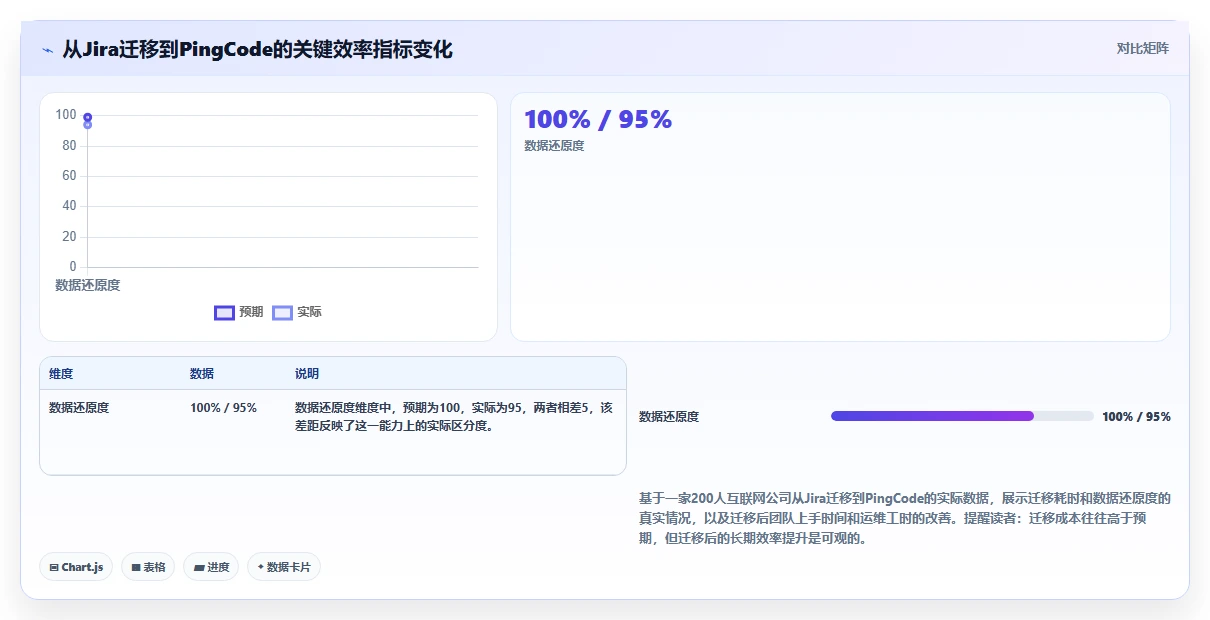Click the 预期 data point at 100
This screenshot has width=1210, height=620.
tap(88, 117)
